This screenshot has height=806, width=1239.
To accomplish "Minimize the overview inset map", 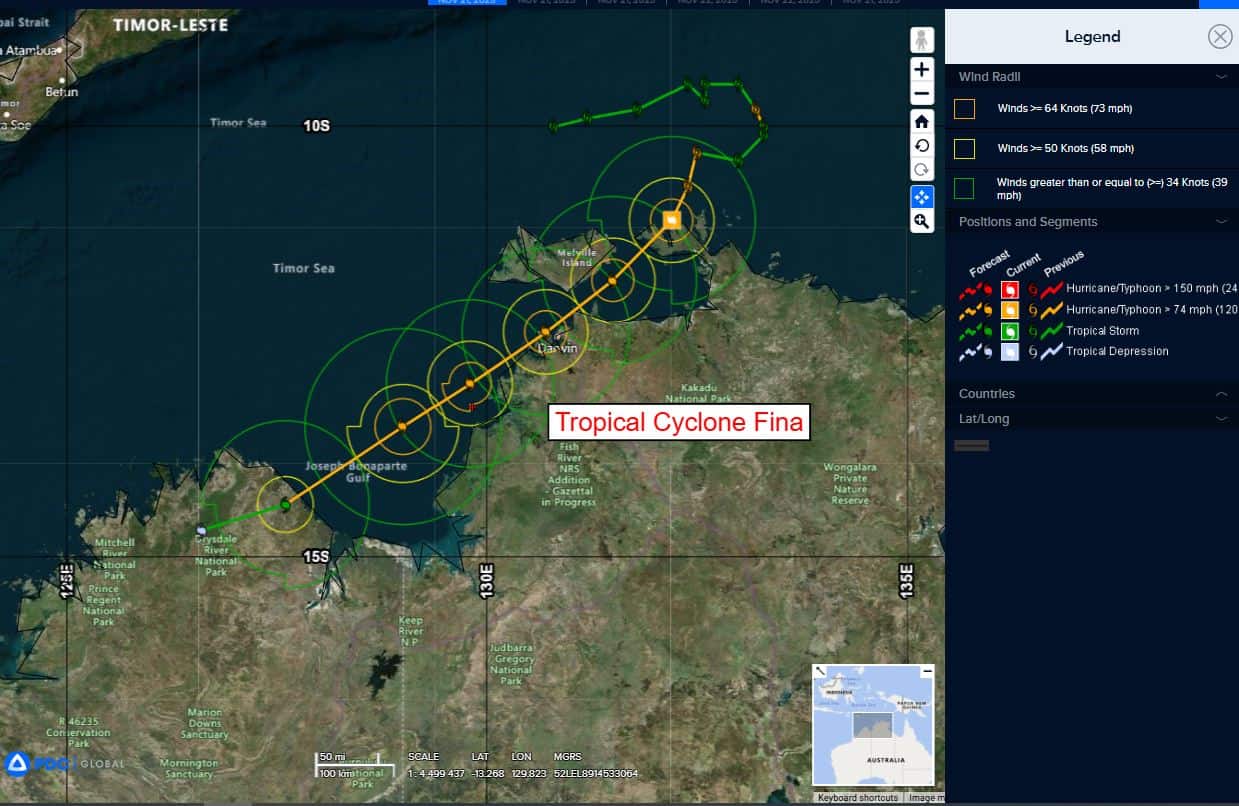I will 927,671.
